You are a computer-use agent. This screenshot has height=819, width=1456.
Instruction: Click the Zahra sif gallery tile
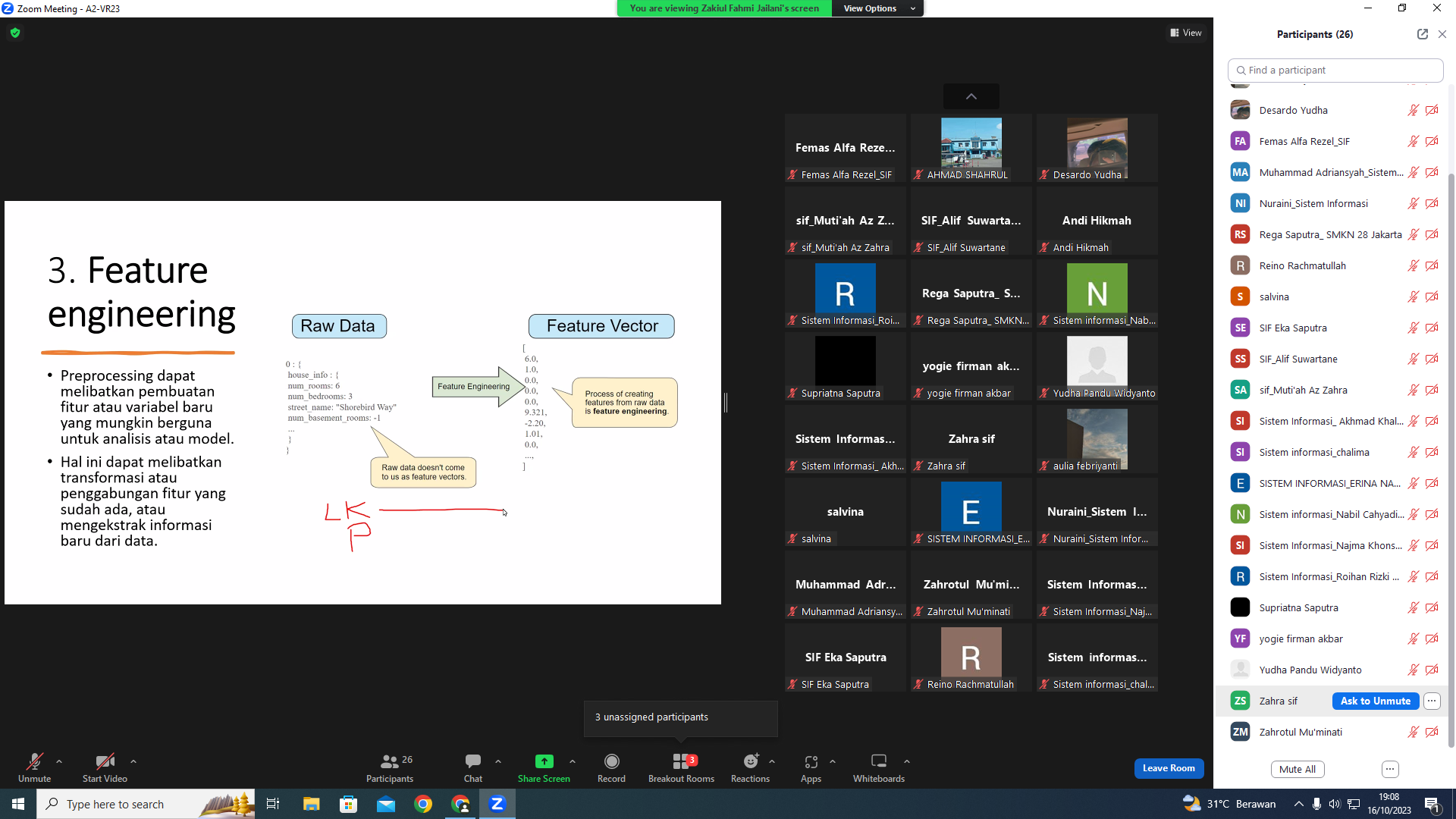(971, 439)
